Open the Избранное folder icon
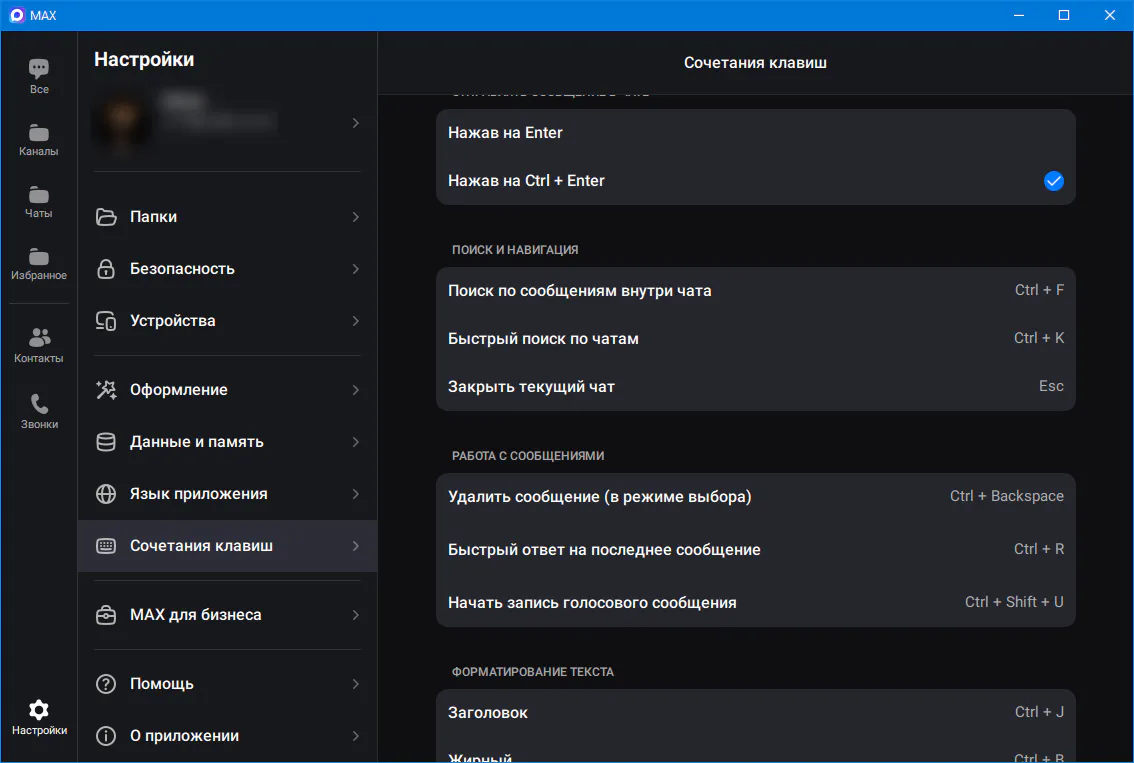The width and height of the screenshot is (1134, 763). coord(39,257)
